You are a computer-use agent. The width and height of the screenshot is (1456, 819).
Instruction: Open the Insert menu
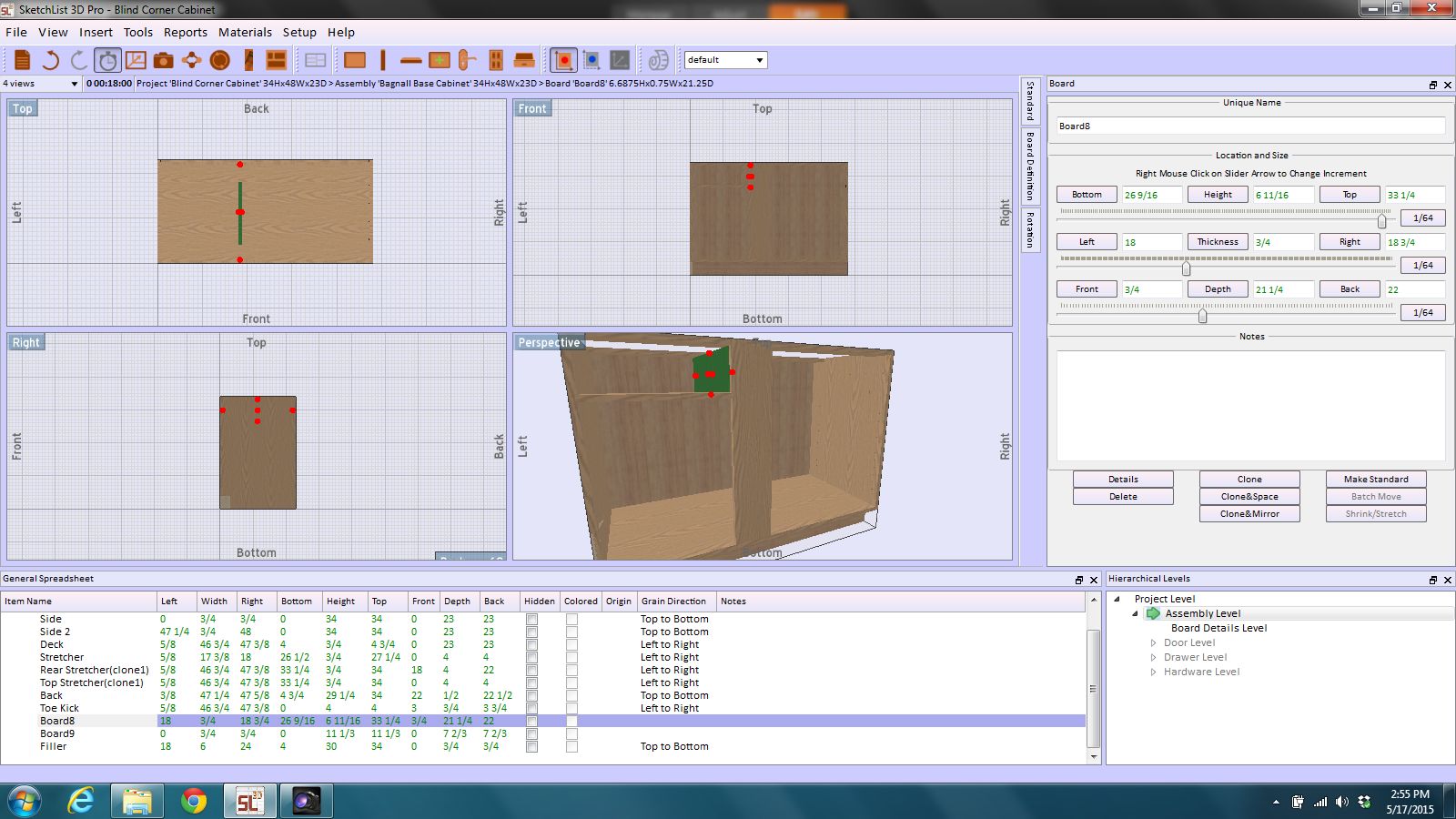(96, 32)
